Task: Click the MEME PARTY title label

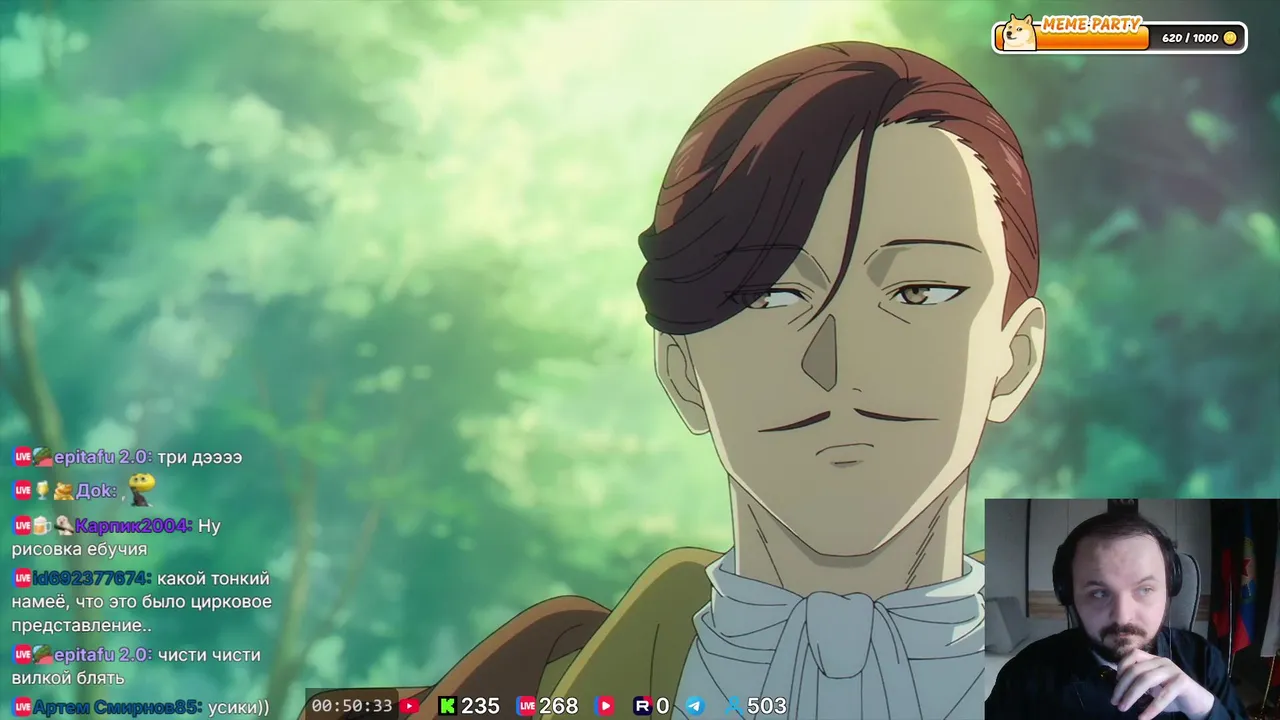Action: [1091, 24]
